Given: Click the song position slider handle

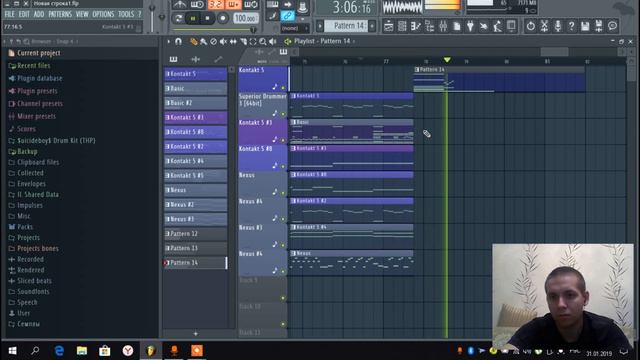Looking at the screenshot, I should pos(253,30).
